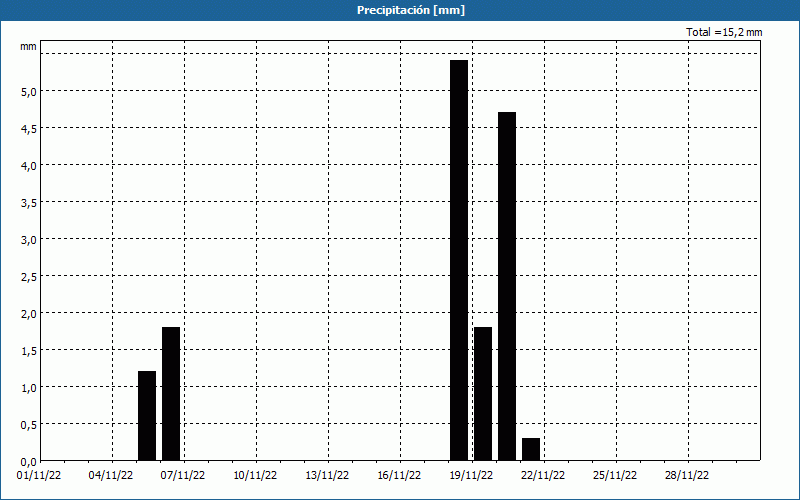
Task: Select the Total =15,2 mm label
Action: (724, 32)
